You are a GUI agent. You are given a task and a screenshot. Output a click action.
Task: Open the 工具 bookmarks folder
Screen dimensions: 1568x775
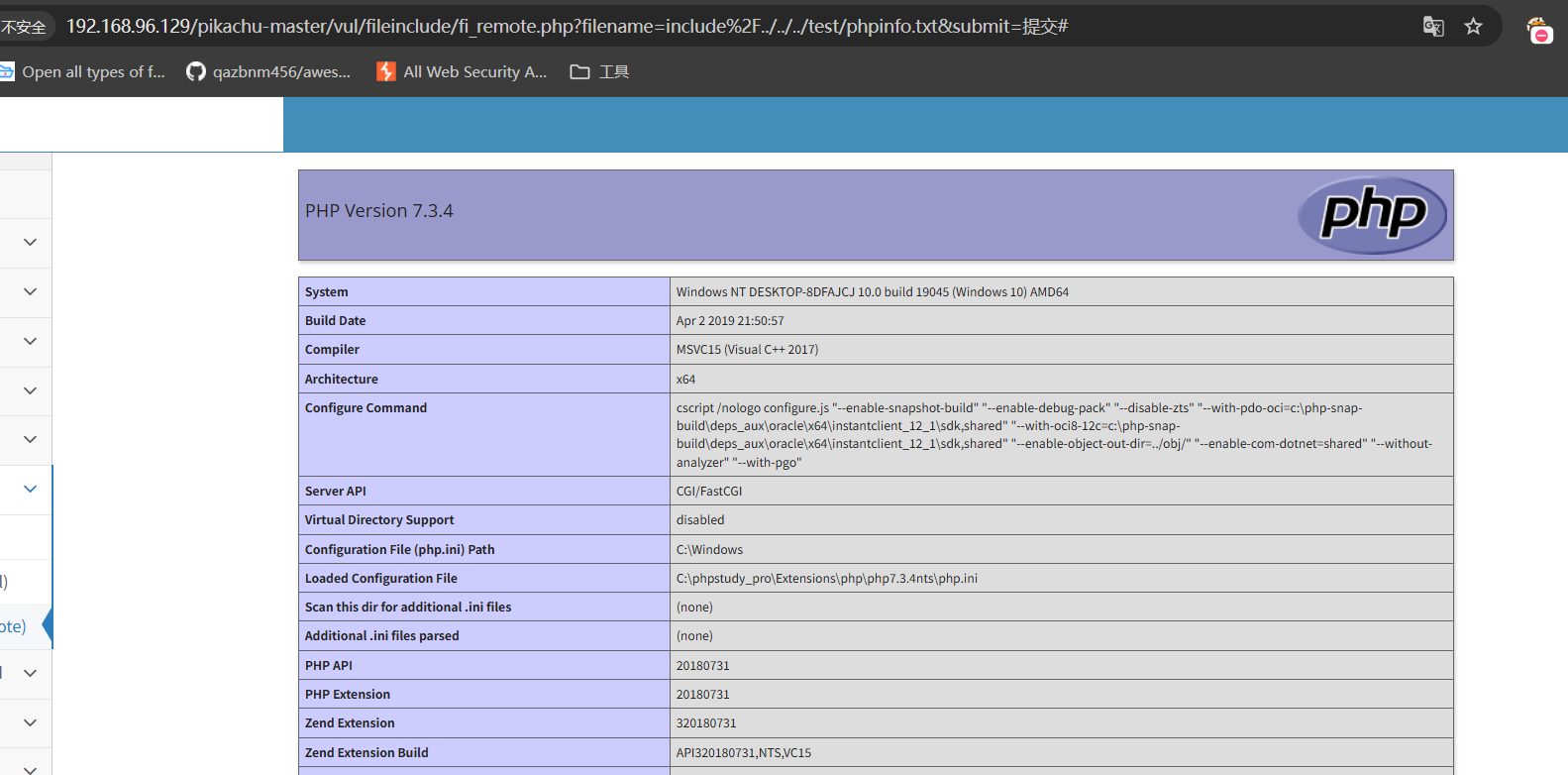[599, 71]
